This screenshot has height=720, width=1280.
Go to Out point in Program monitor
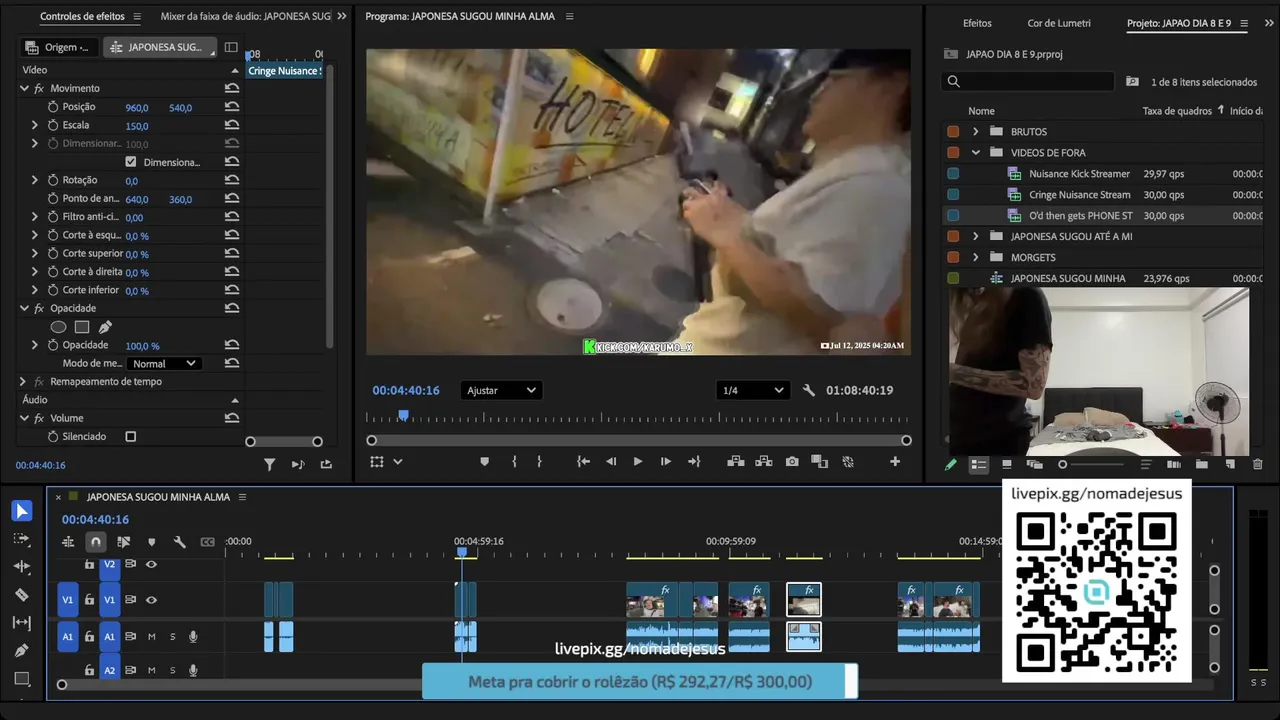[694, 462]
